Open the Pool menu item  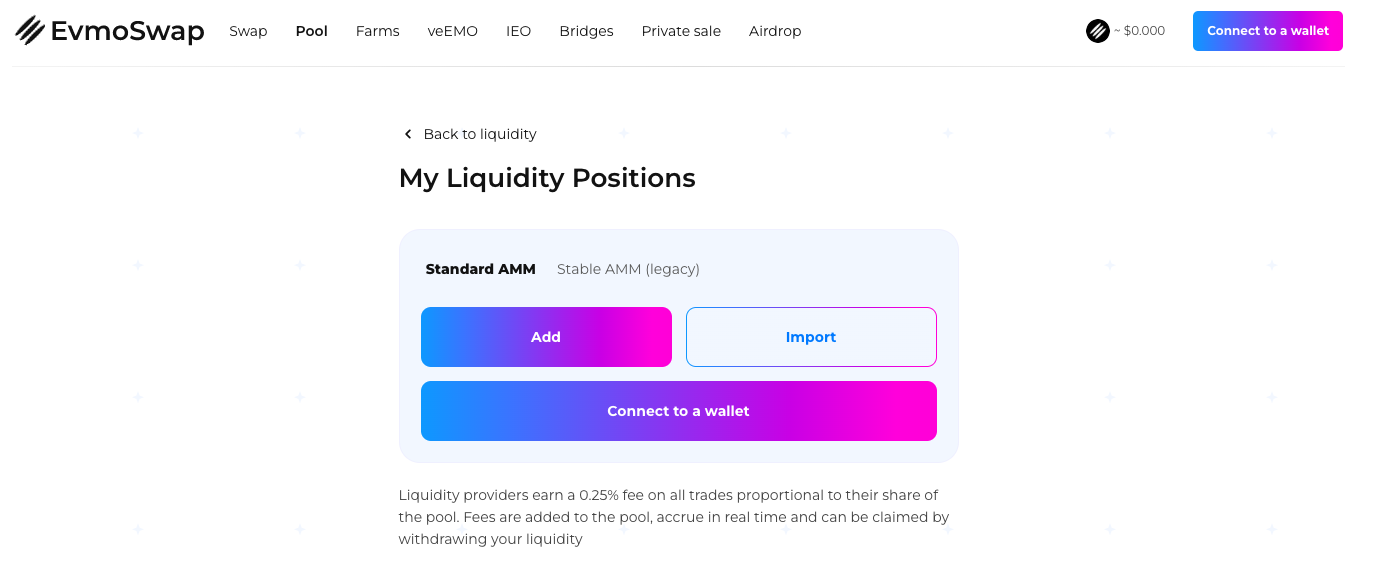click(x=312, y=31)
